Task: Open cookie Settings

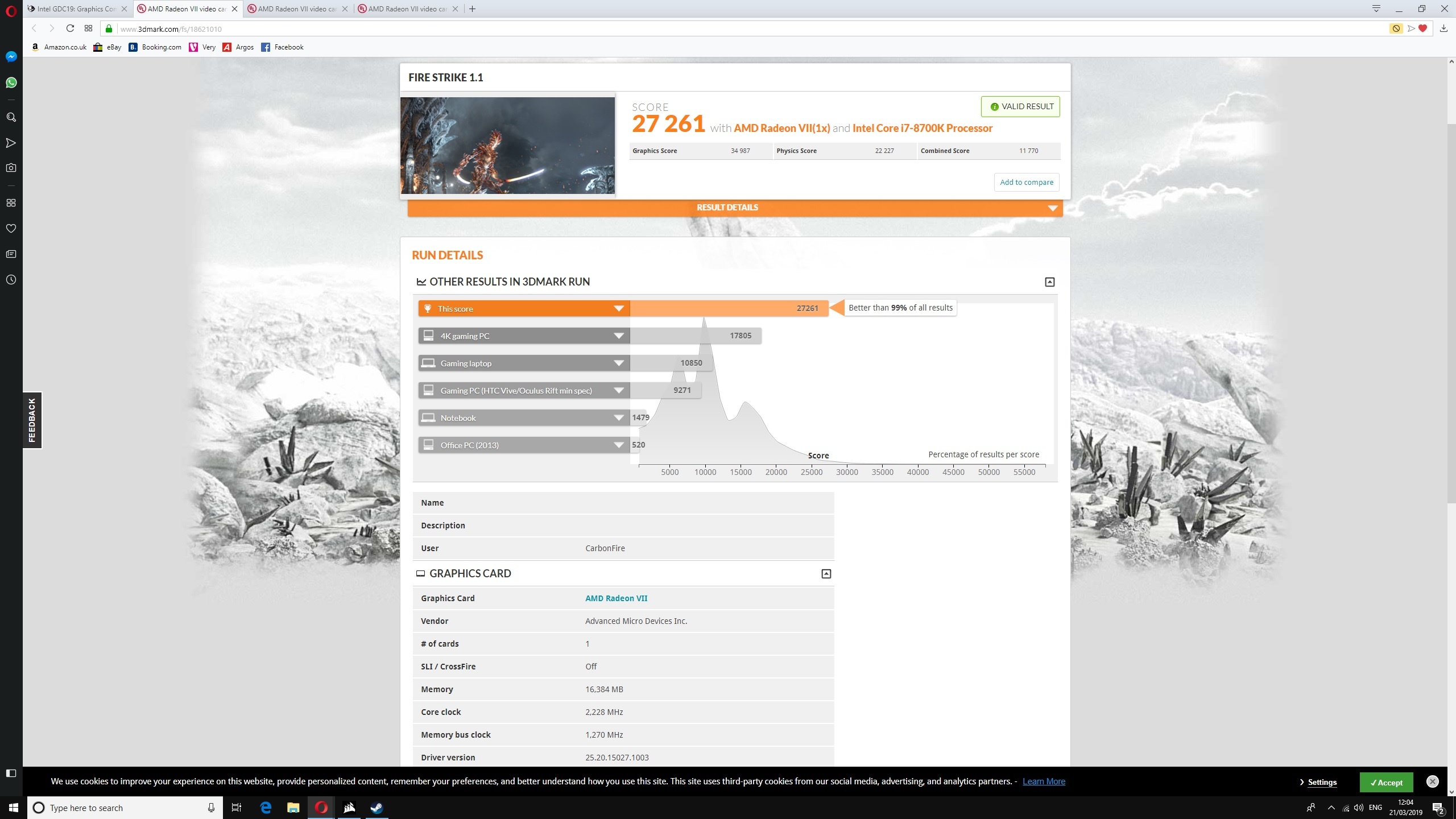Action: pyautogui.click(x=1322, y=782)
